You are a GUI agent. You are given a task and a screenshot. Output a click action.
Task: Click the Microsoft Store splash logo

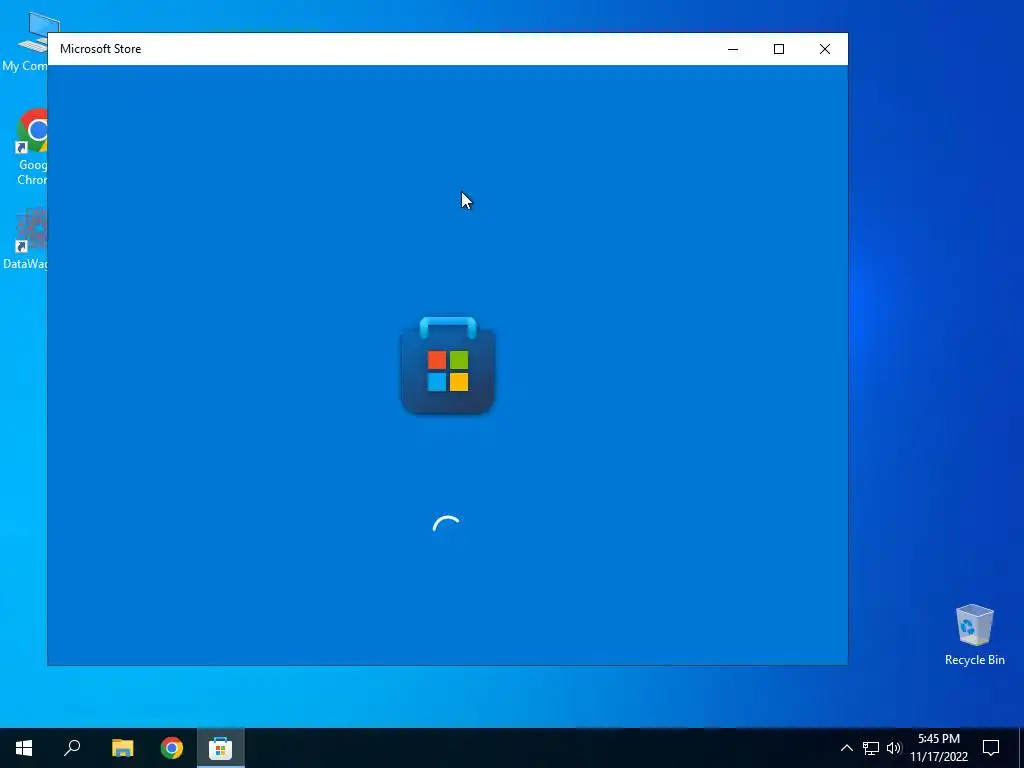coord(447,365)
